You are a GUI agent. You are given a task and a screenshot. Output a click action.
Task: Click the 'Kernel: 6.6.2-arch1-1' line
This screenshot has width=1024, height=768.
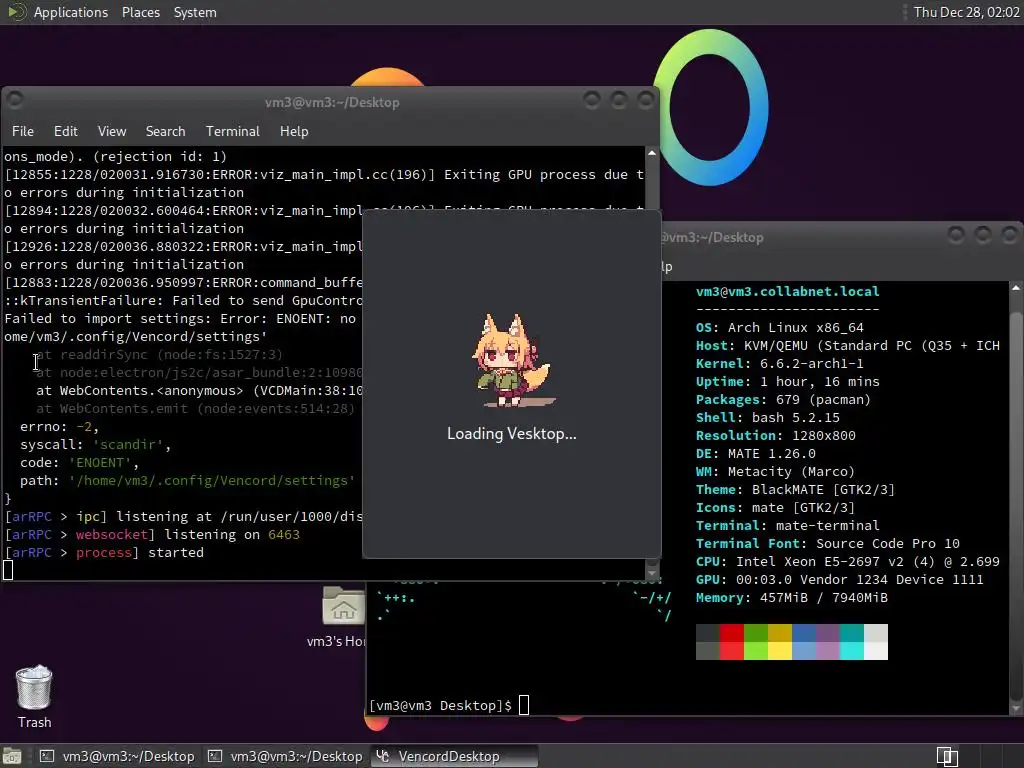(779, 363)
